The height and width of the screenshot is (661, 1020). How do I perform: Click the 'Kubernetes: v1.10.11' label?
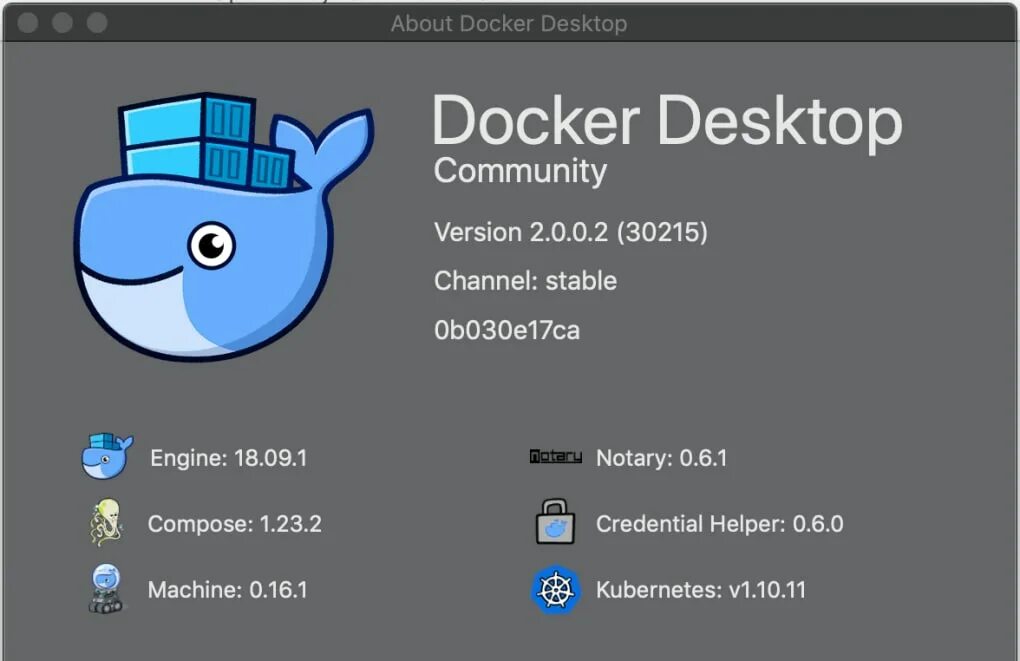pos(701,589)
